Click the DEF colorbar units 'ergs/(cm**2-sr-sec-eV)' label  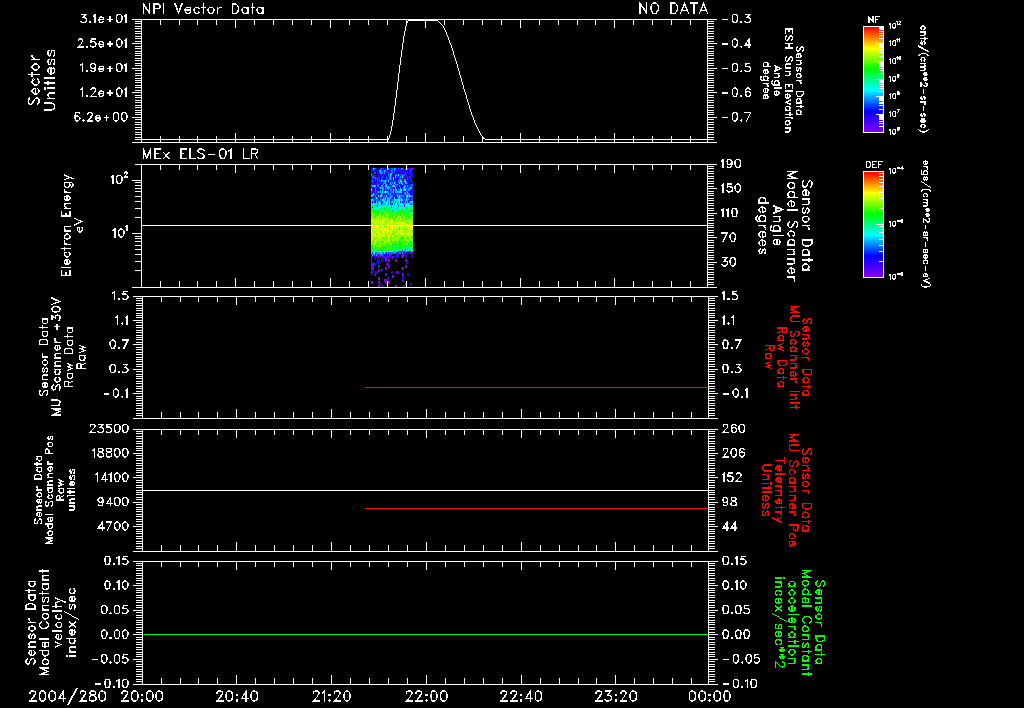pos(923,223)
